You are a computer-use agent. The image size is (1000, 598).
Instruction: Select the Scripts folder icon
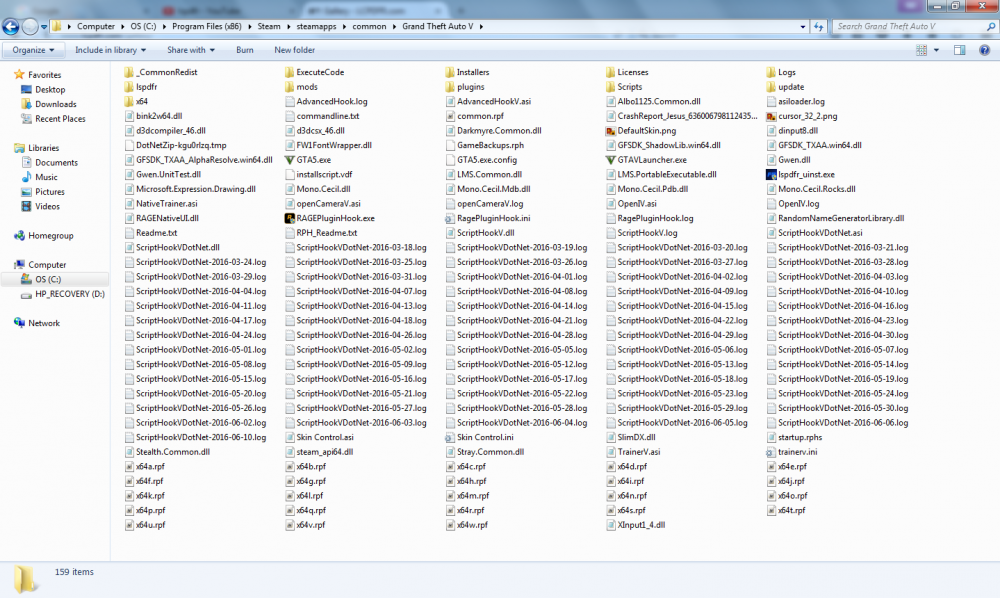[610, 87]
